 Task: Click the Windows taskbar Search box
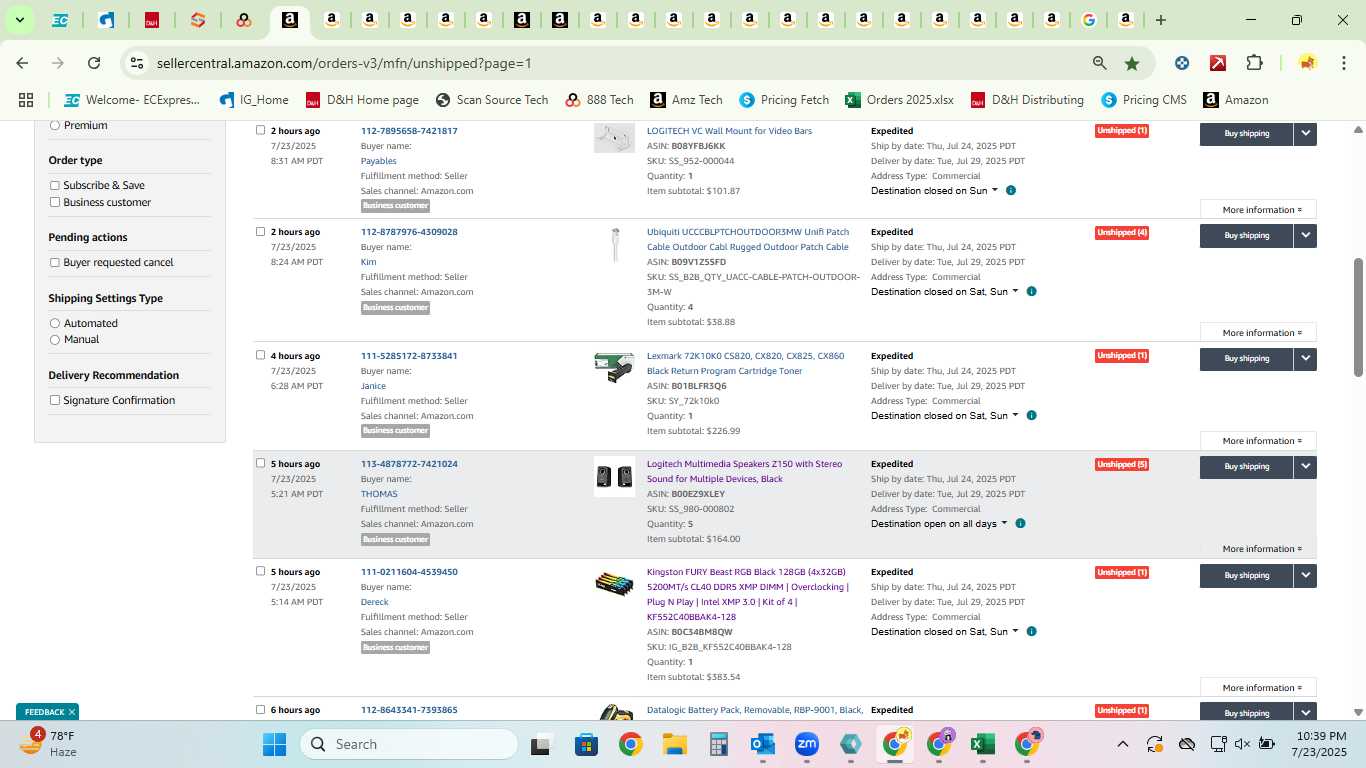coord(409,744)
